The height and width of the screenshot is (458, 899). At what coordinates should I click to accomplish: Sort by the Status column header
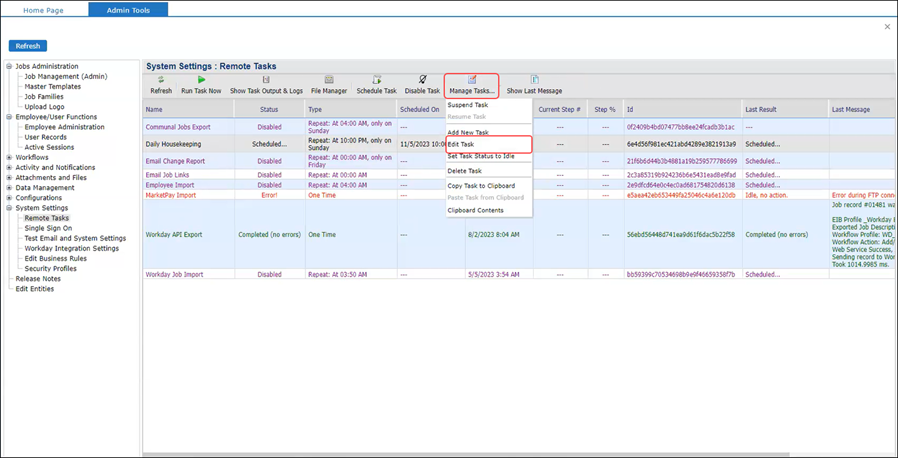pyautogui.click(x=269, y=109)
